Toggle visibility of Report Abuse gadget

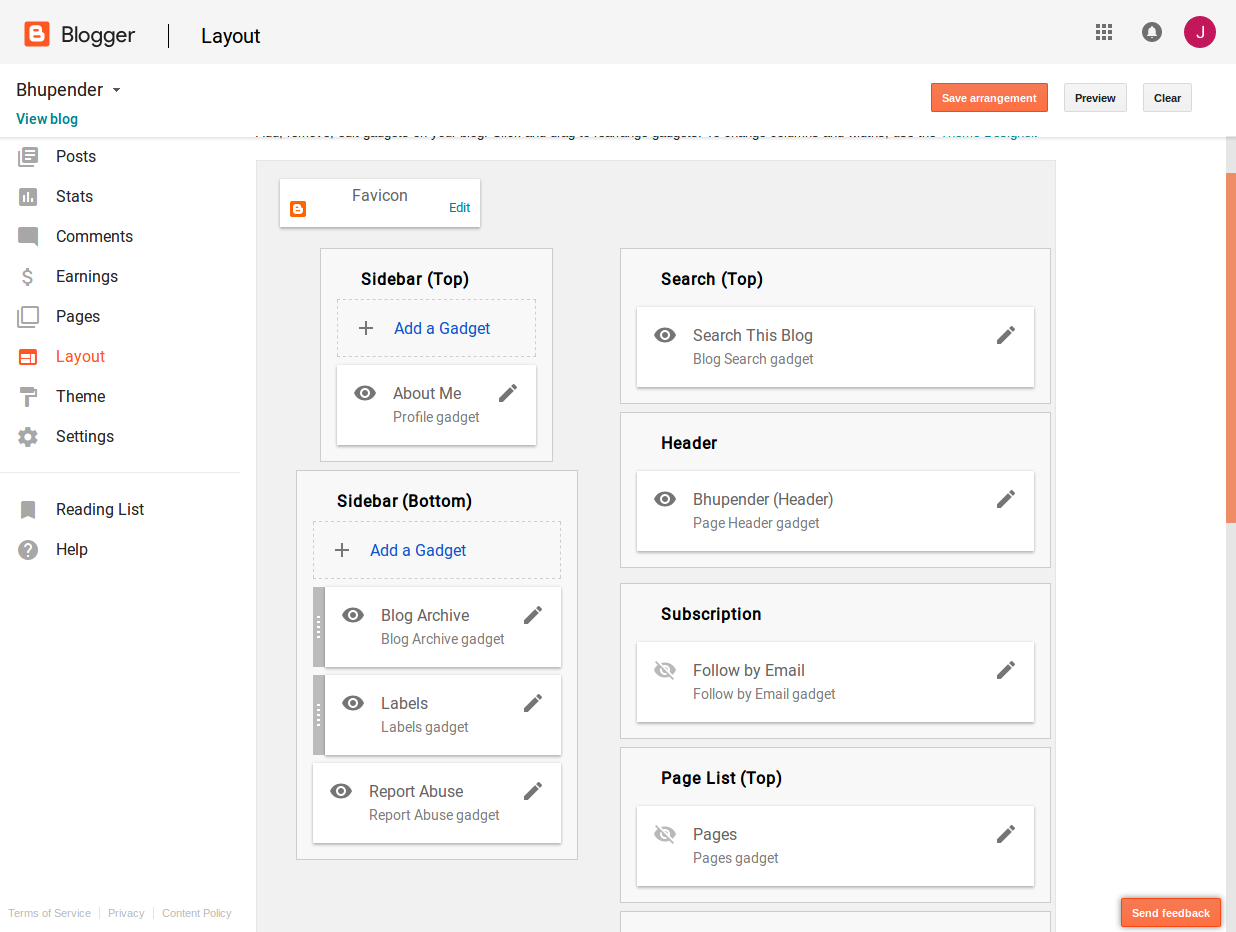pyautogui.click(x=341, y=791)
